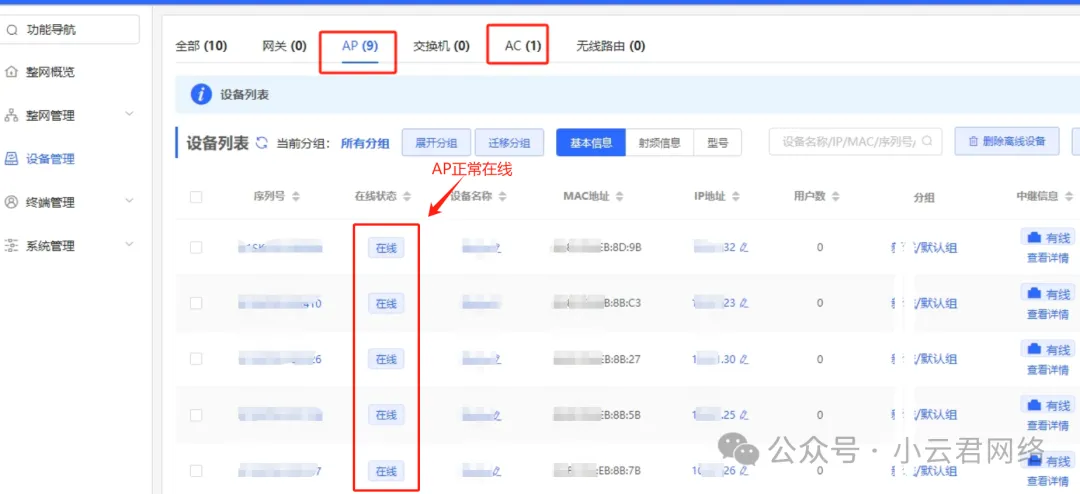This screenshot has height=494, width=1080.
Task: Sort devices by 用户数 sort icon
Action: click(838, 197)
